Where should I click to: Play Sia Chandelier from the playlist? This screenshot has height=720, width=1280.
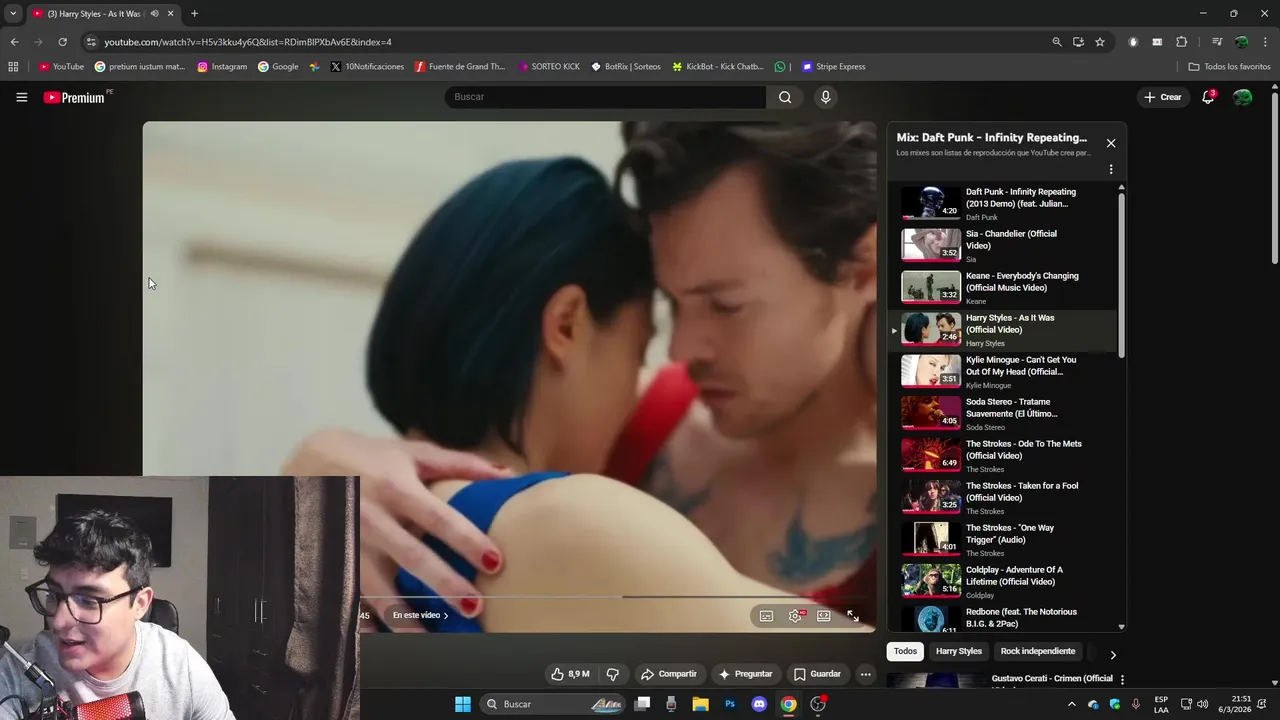tap(1000, 245)
